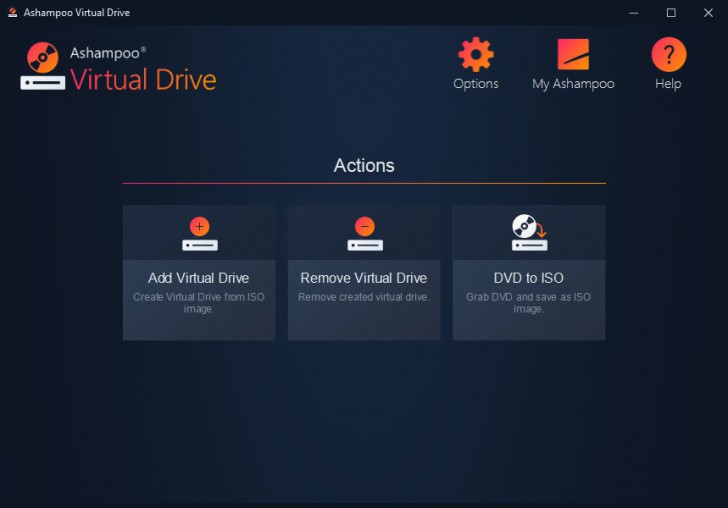Select the DVD to ISO title
728x508 pixels.
pyautogui.click(x=528, y=278)
